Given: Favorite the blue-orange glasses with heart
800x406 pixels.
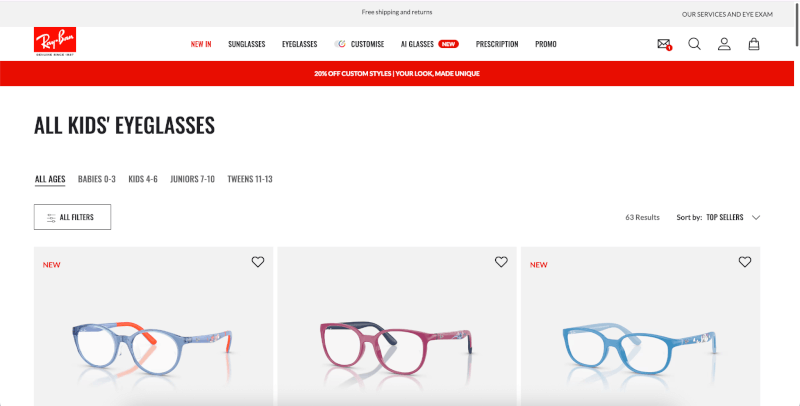Looking at the screenshot, I should (x=258, y=262).
